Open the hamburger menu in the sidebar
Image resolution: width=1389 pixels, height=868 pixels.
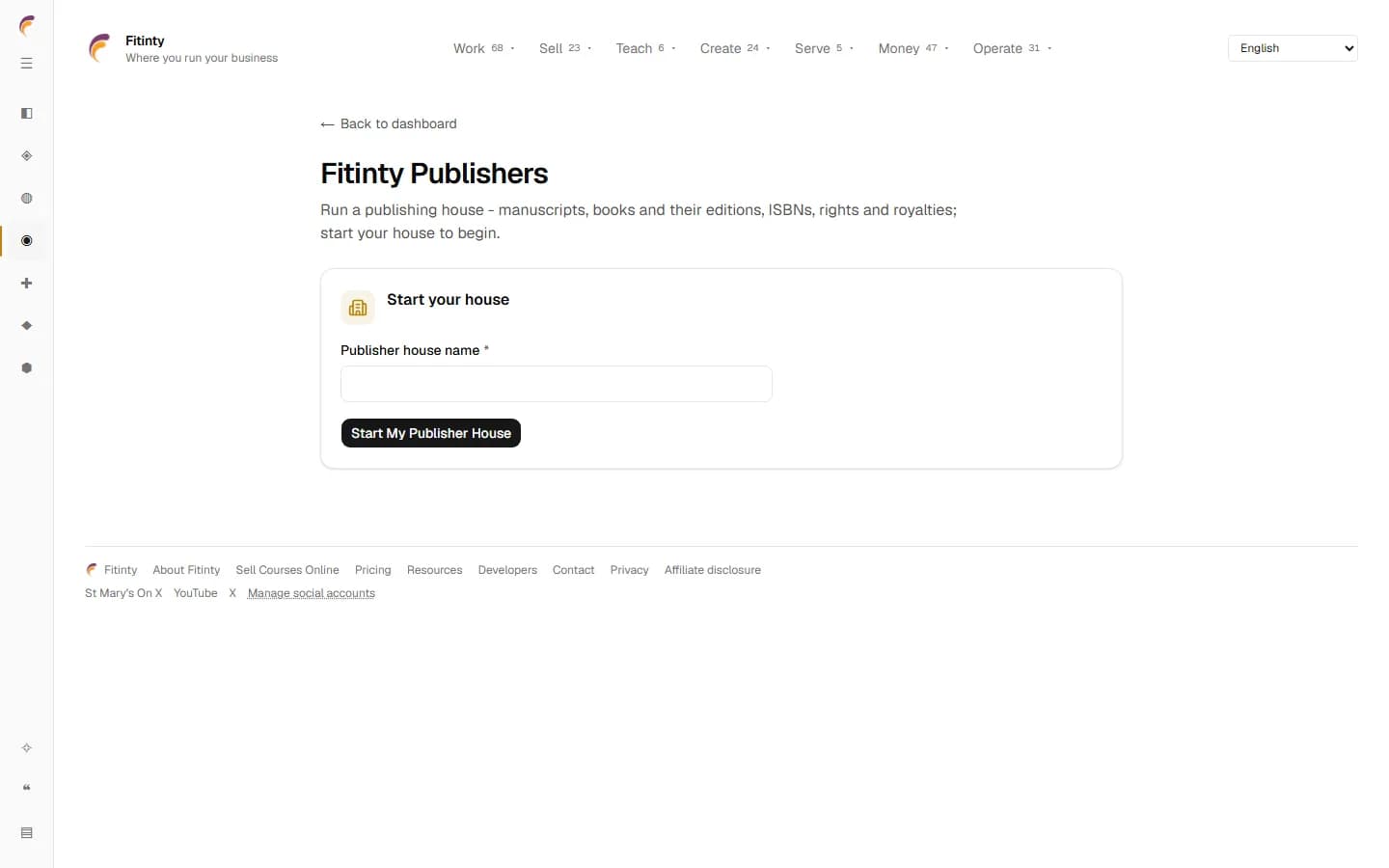click(27, 64)
